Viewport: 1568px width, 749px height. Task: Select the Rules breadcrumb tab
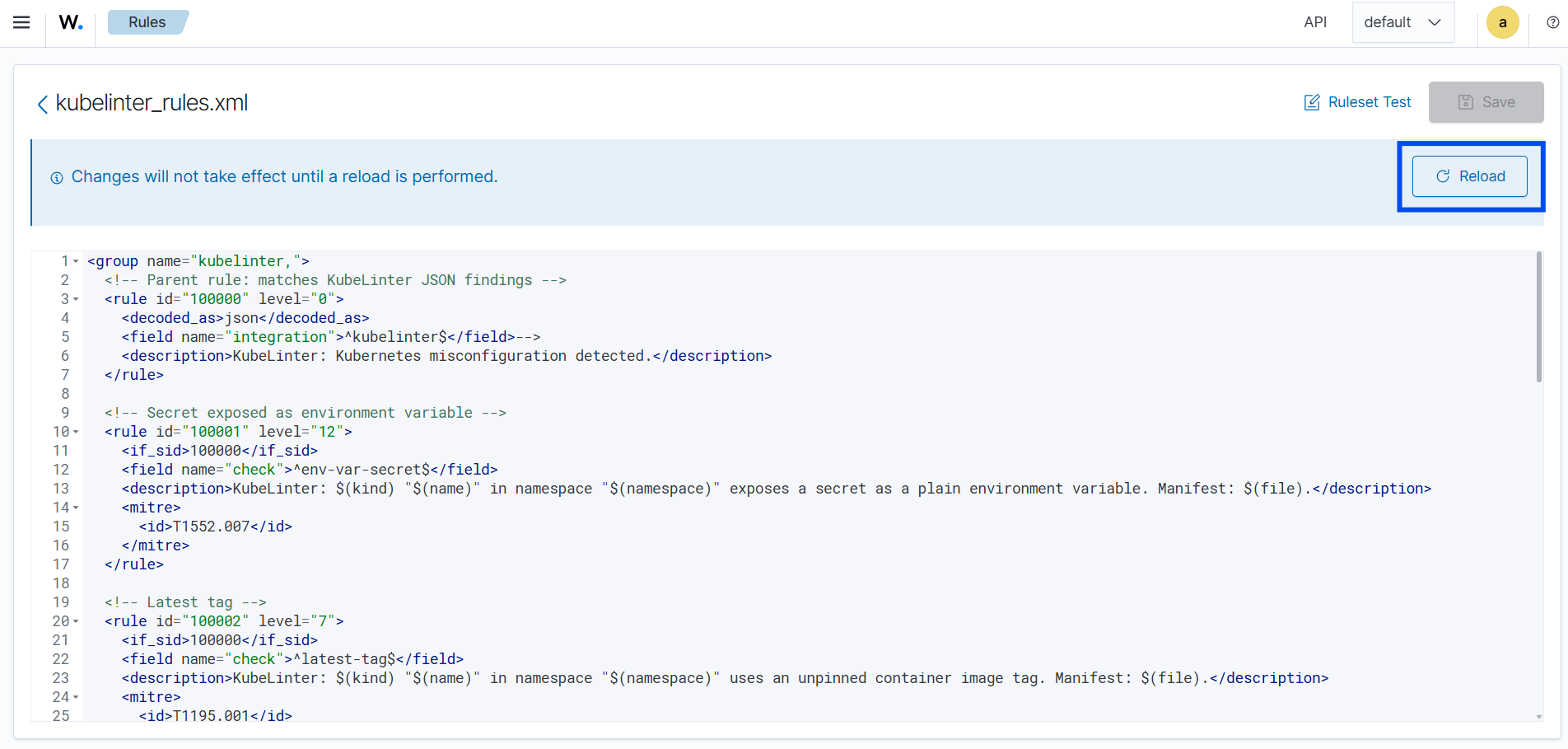point(147,22)
